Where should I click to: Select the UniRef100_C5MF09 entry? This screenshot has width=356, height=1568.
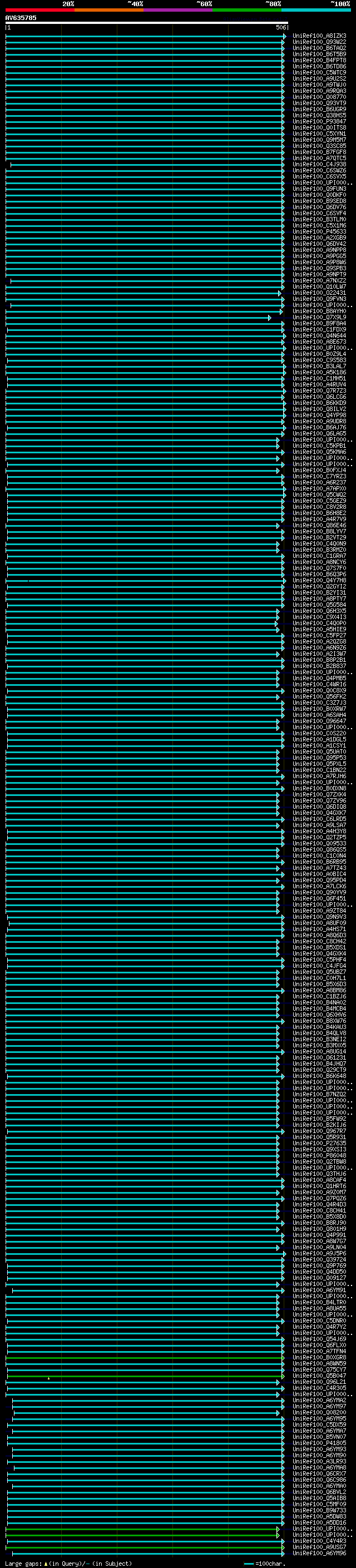pyautogui.click(x=319, y=1505)
